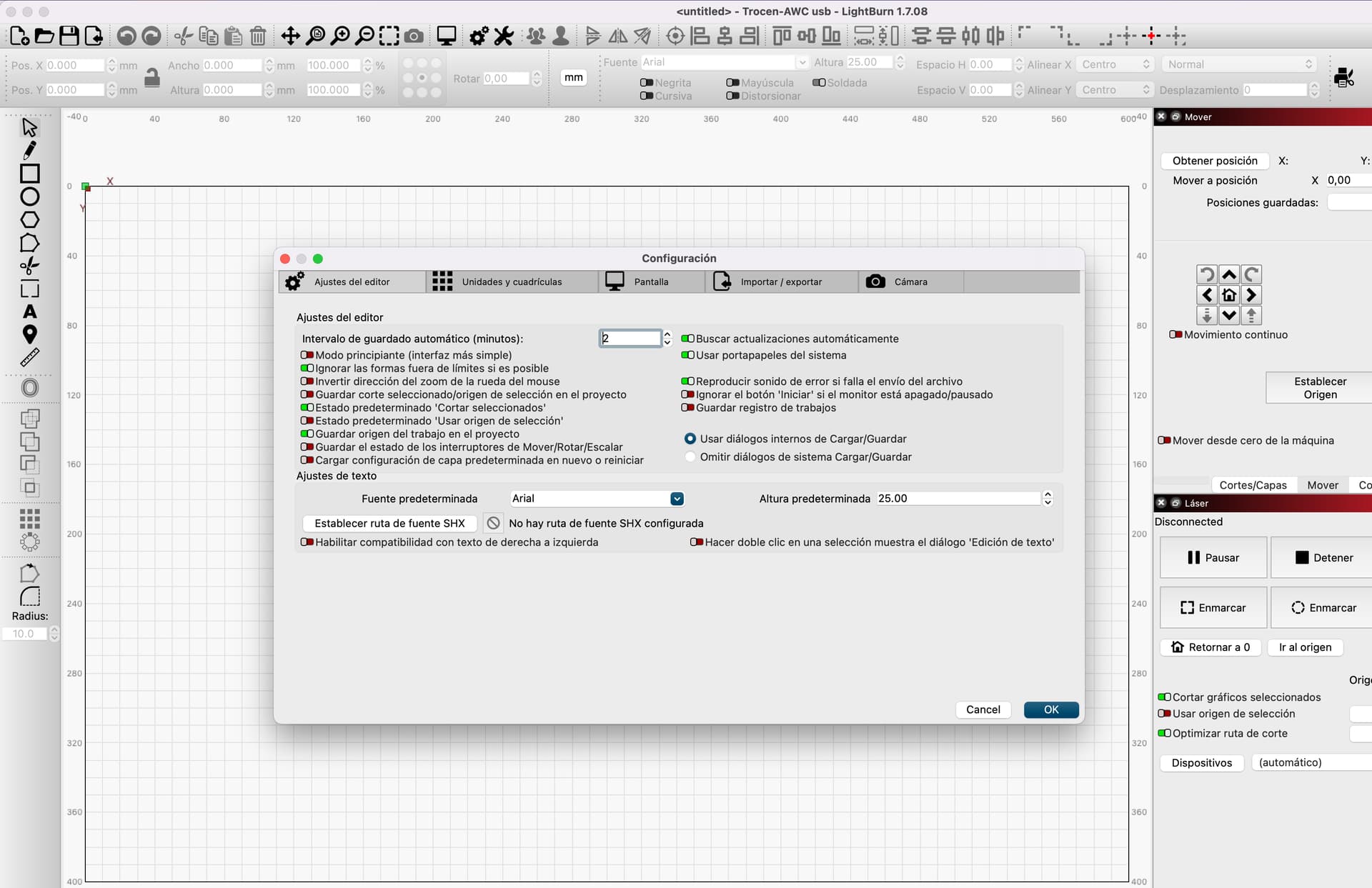Expand the Alinear X Centro dropdown

pos(1115,64)
